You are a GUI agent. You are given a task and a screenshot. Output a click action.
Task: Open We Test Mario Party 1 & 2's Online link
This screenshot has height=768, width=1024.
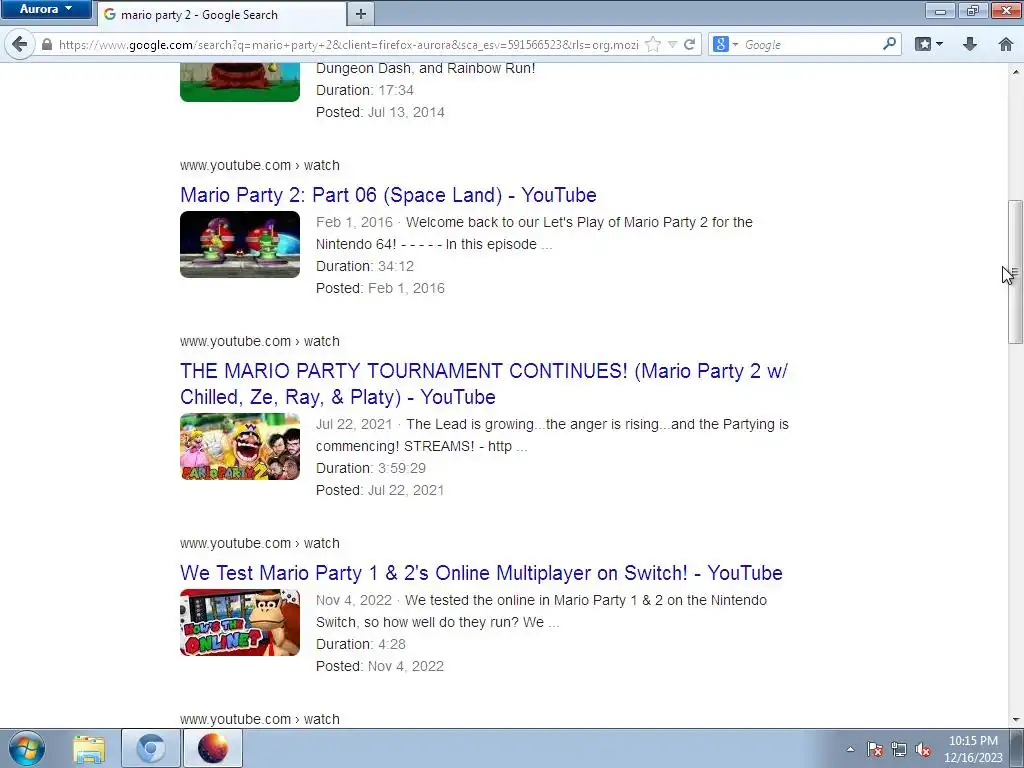click(x=481, y=573)
